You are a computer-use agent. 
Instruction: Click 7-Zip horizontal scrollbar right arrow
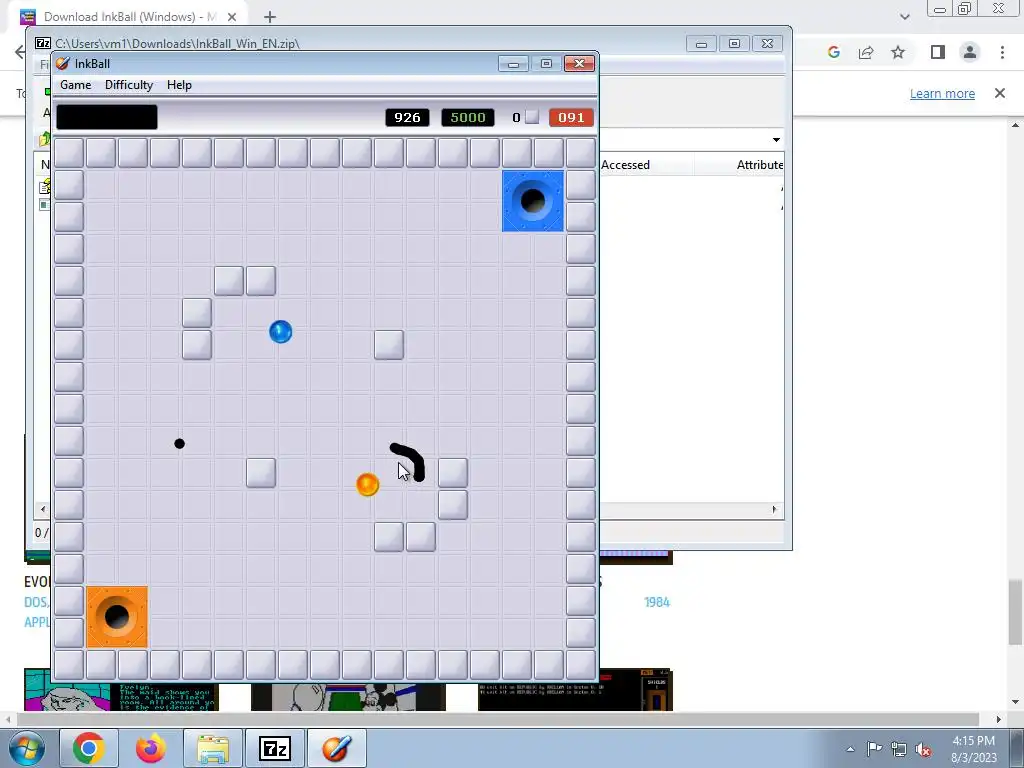[x=775, y=509]
